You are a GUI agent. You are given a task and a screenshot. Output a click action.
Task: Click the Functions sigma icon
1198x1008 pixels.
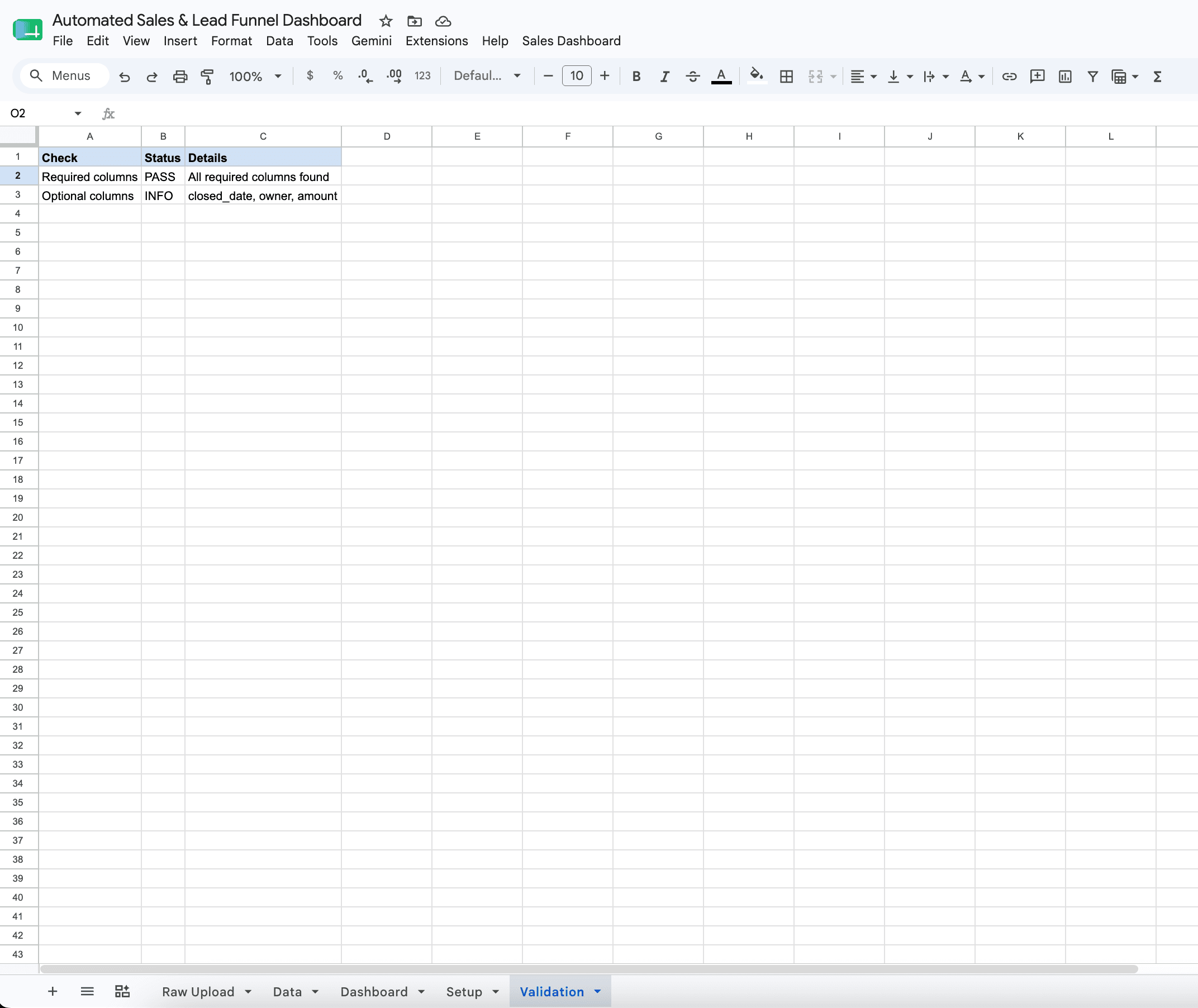(1157, 76)
